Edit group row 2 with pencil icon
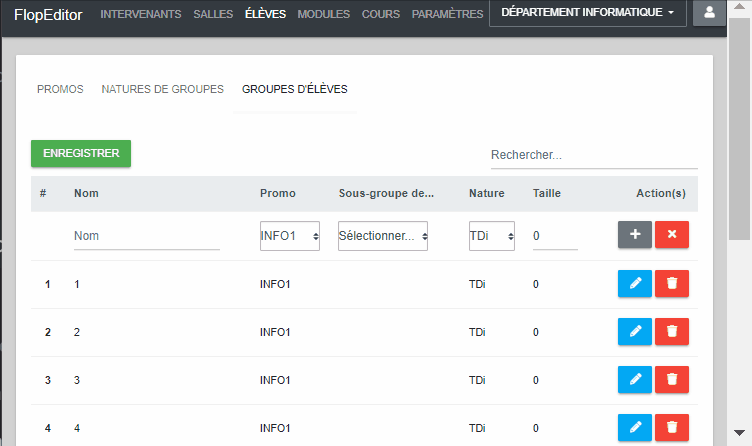This screenshot has width=752, height=446. click(634, 331)
